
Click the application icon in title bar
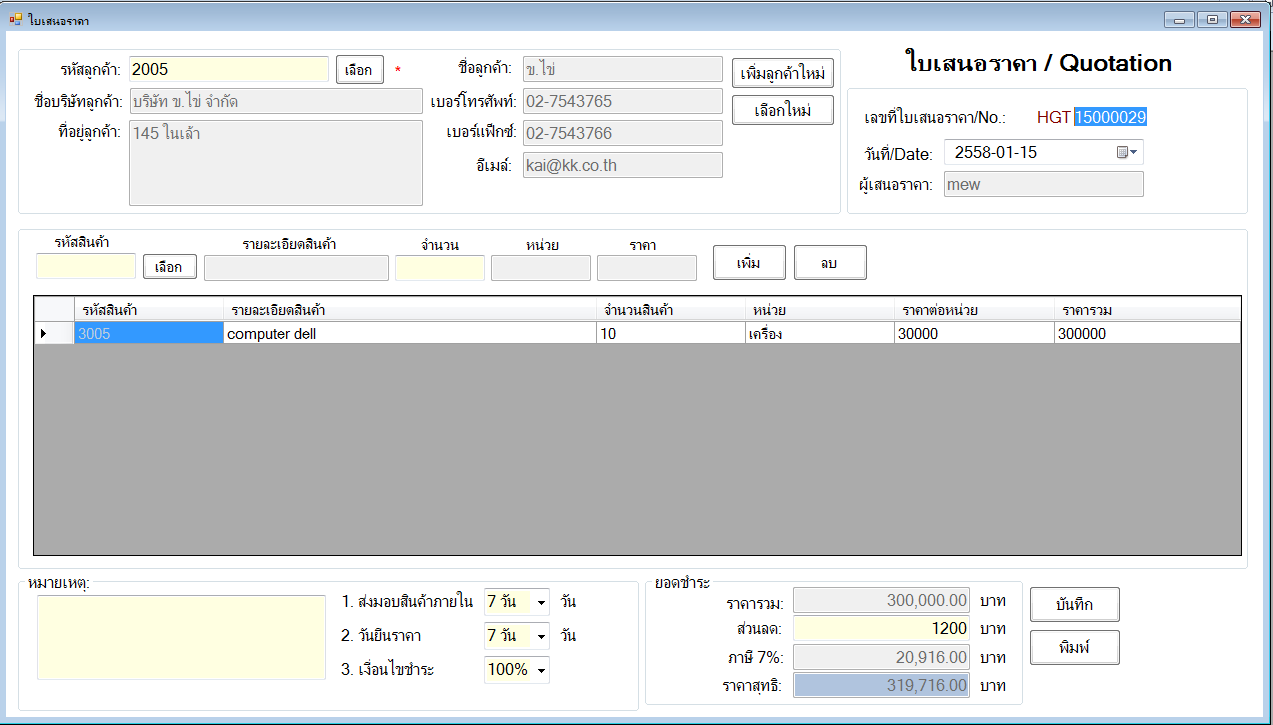coord(15,19)
